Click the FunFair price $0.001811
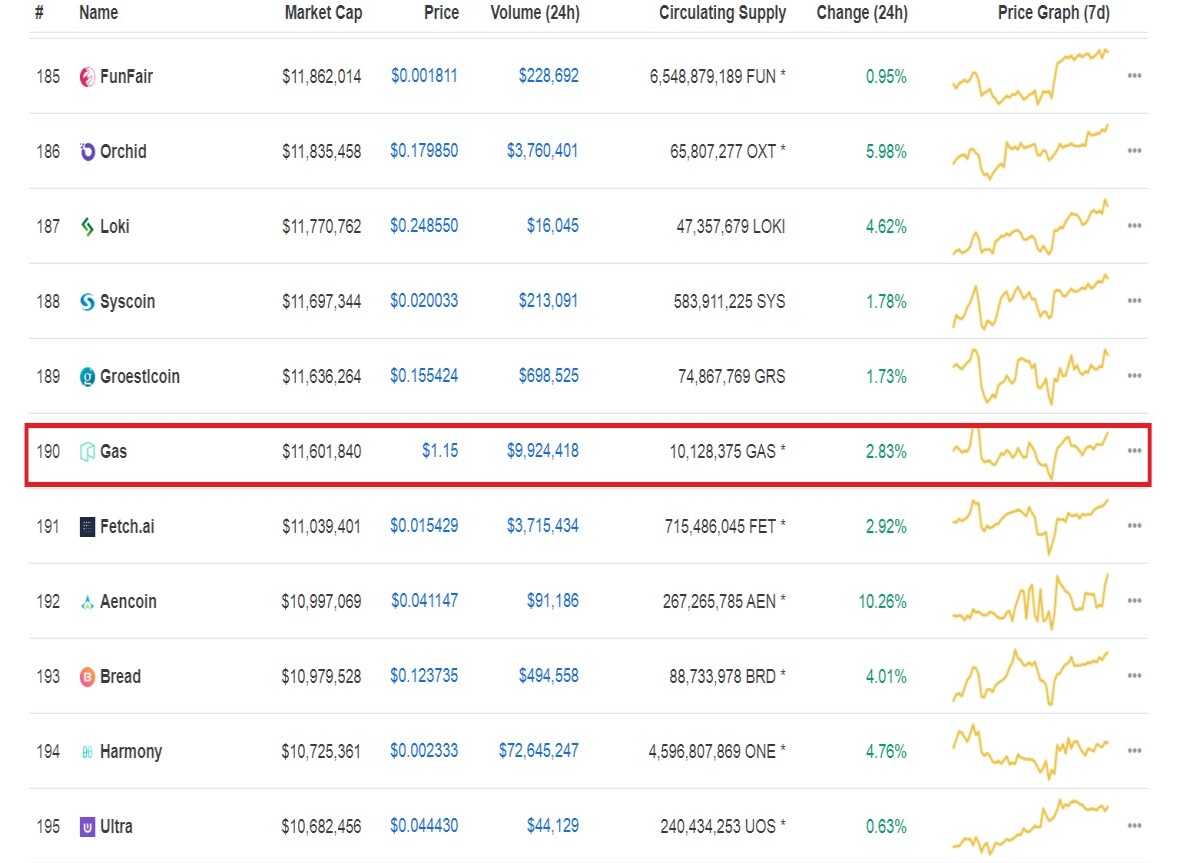1200x863 pixels. click(424, 76)
